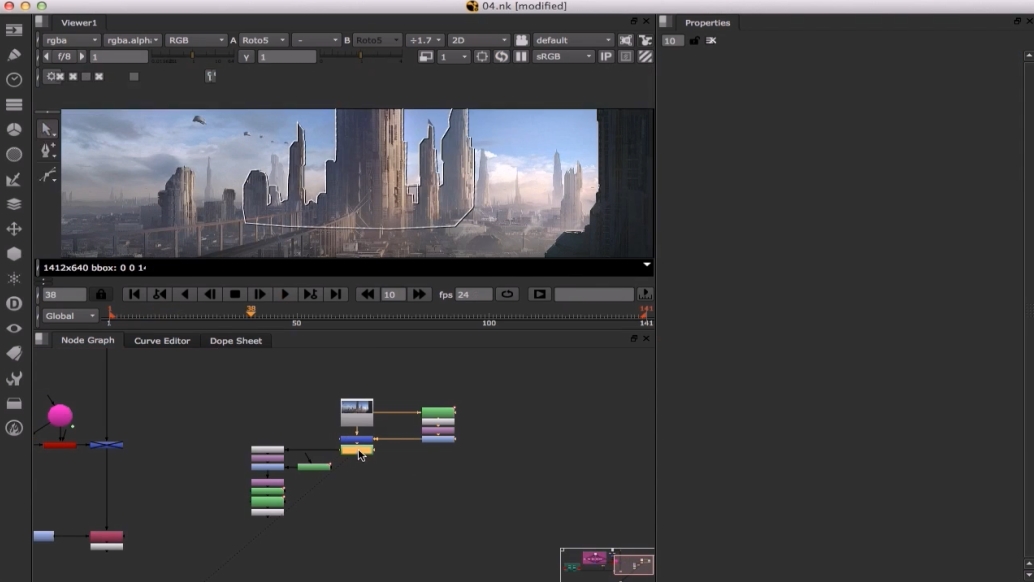The width and height of the screenshot is (1034, 582).
Task: Open the zoom ÷1.7 dropdown
Action: [425, 40]
